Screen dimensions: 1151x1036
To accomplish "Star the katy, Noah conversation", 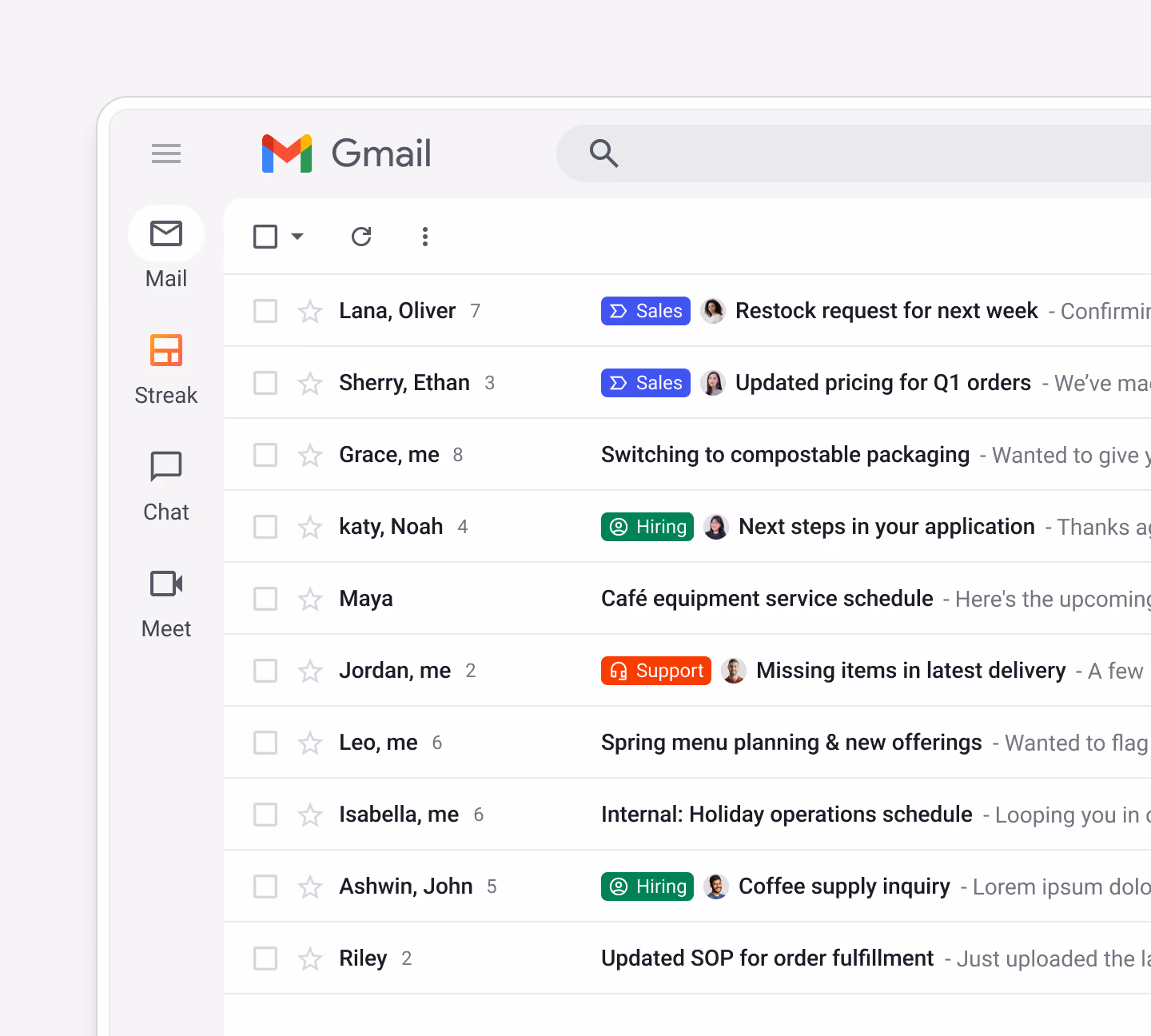I will click(310, 527).
